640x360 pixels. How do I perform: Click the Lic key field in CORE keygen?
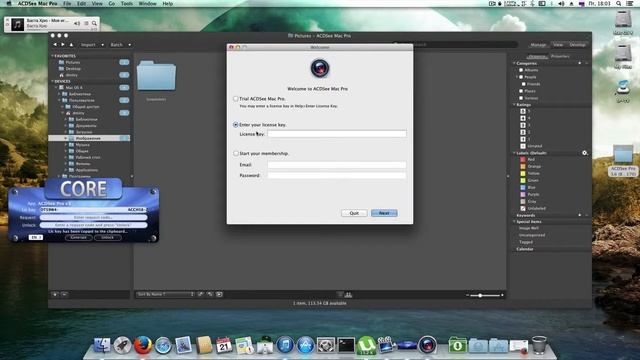tap(93, 210)
